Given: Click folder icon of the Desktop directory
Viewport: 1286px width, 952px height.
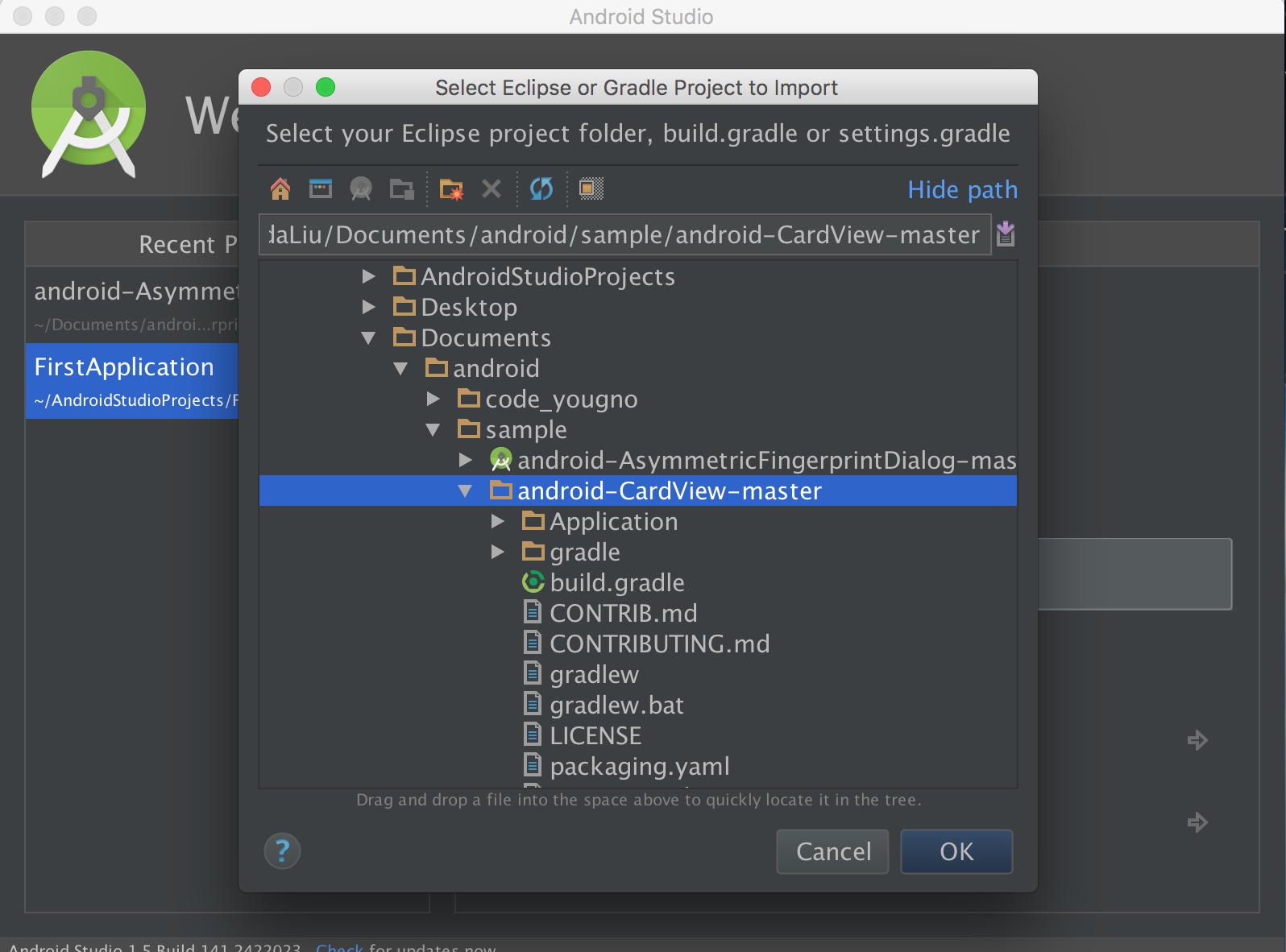Looking at the screenshot, I should point(404,307).
